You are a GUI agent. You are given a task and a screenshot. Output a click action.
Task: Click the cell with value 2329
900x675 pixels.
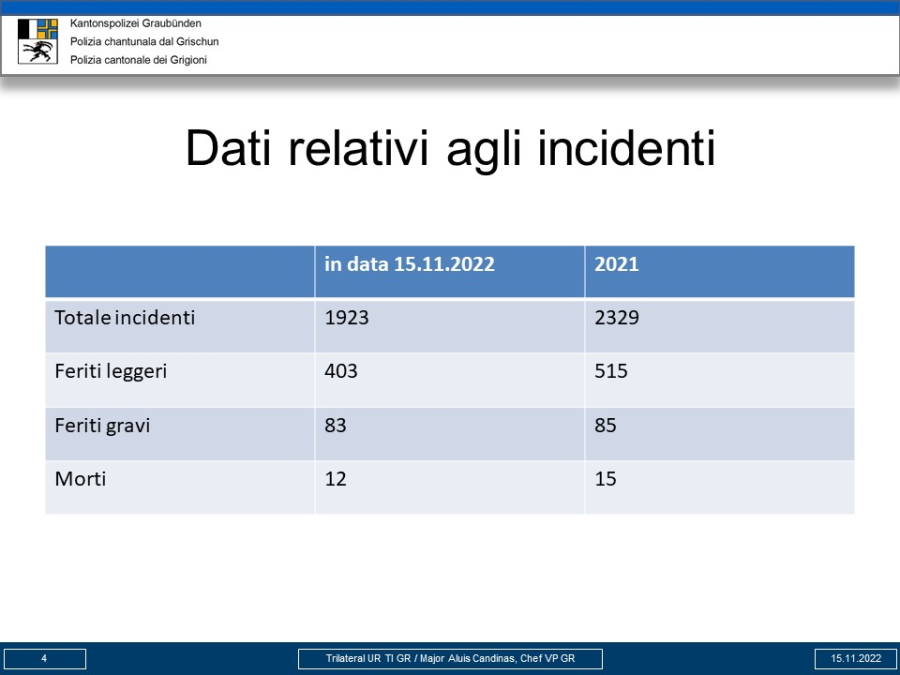click(x=617, y=318)
